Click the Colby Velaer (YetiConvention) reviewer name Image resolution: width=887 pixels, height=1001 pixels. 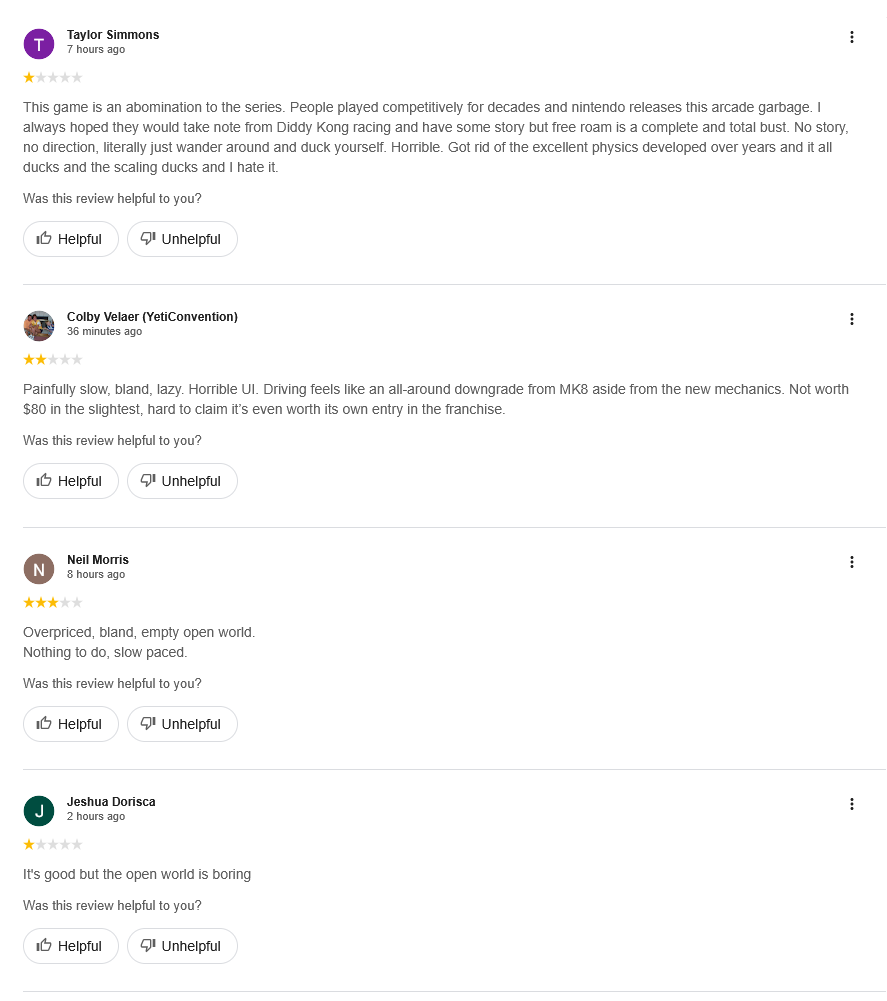pyautogui.click(x=152, y=317)
